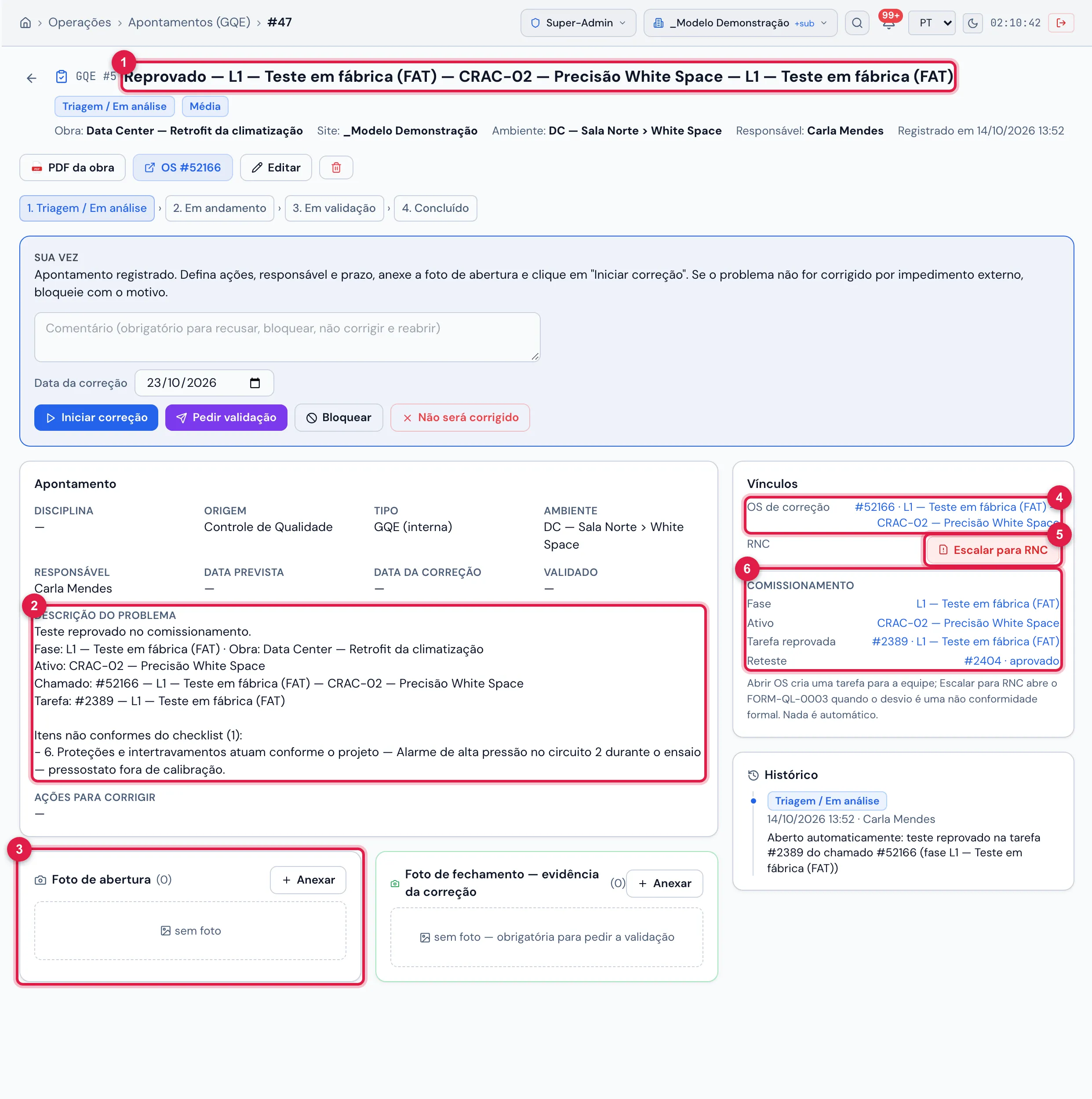This screenshot has height=1099, width=1092.
Task: Click the Triagem / Em análise history badge
Action: point(827,801)
